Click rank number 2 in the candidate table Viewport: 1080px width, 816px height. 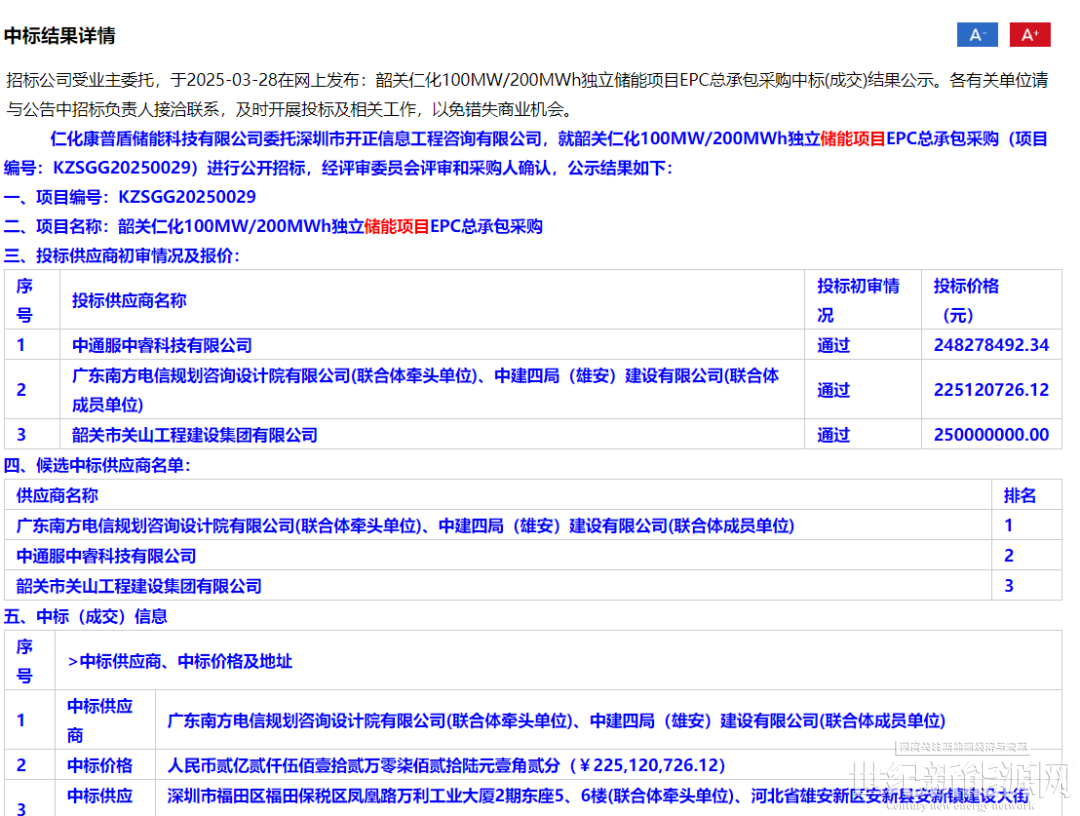(1009, 556)
